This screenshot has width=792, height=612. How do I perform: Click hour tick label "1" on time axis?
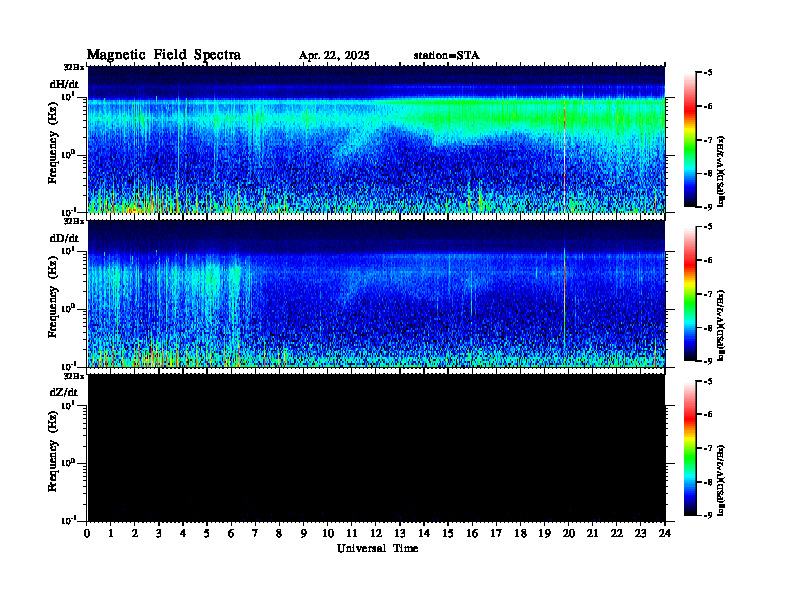pos(111,533)
